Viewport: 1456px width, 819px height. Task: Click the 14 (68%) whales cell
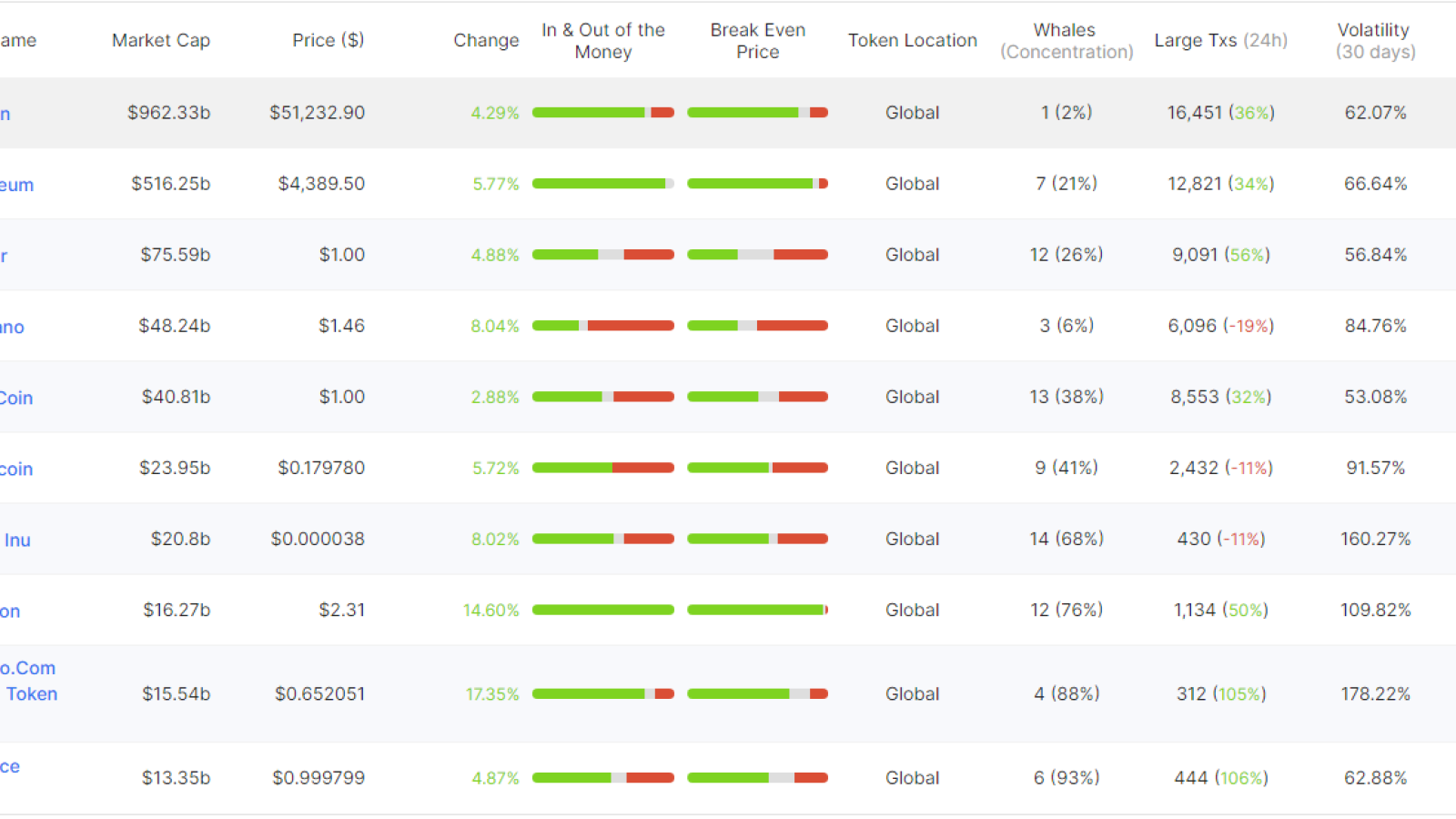tap(1067, 539)
